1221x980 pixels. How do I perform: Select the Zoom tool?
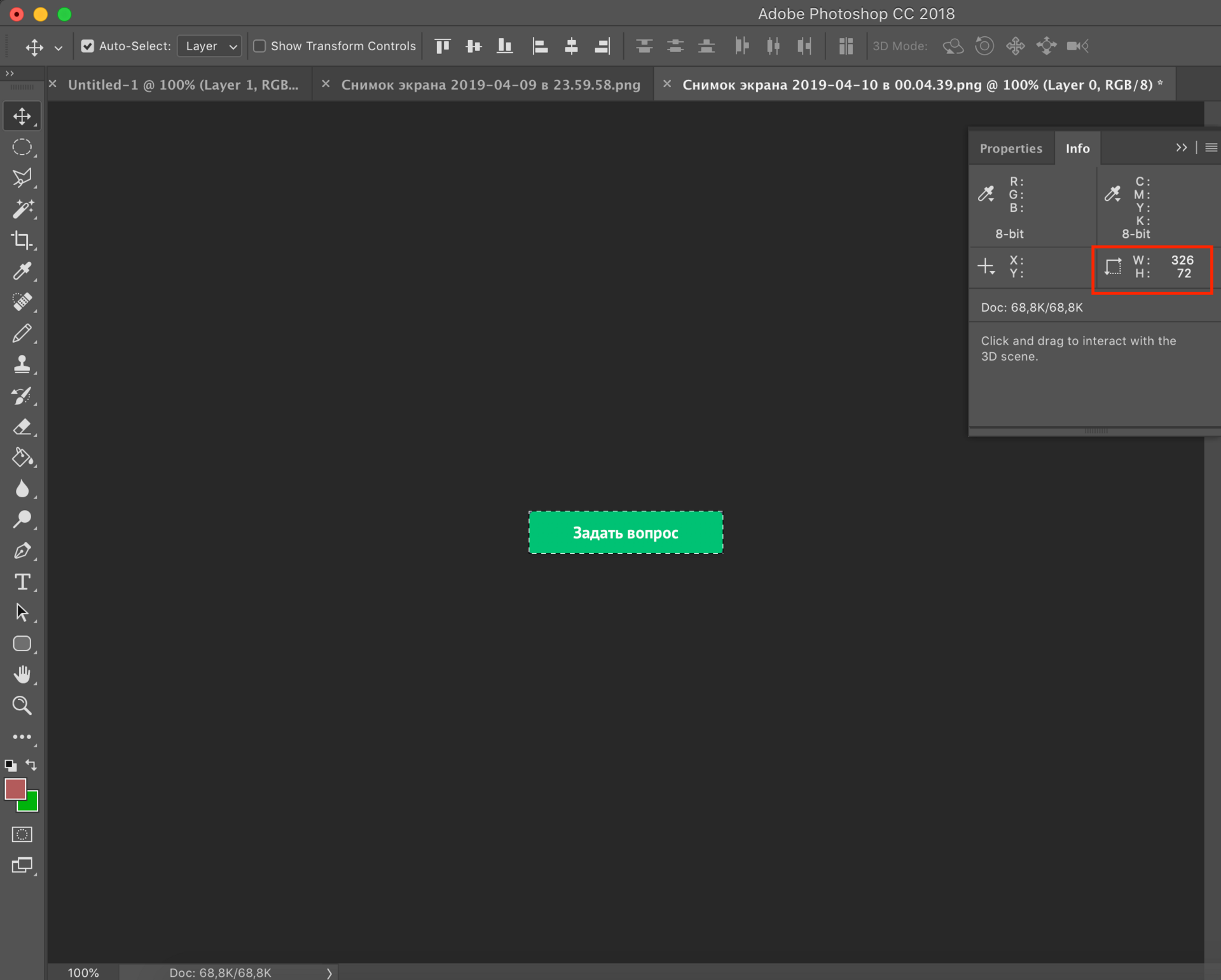22,706
